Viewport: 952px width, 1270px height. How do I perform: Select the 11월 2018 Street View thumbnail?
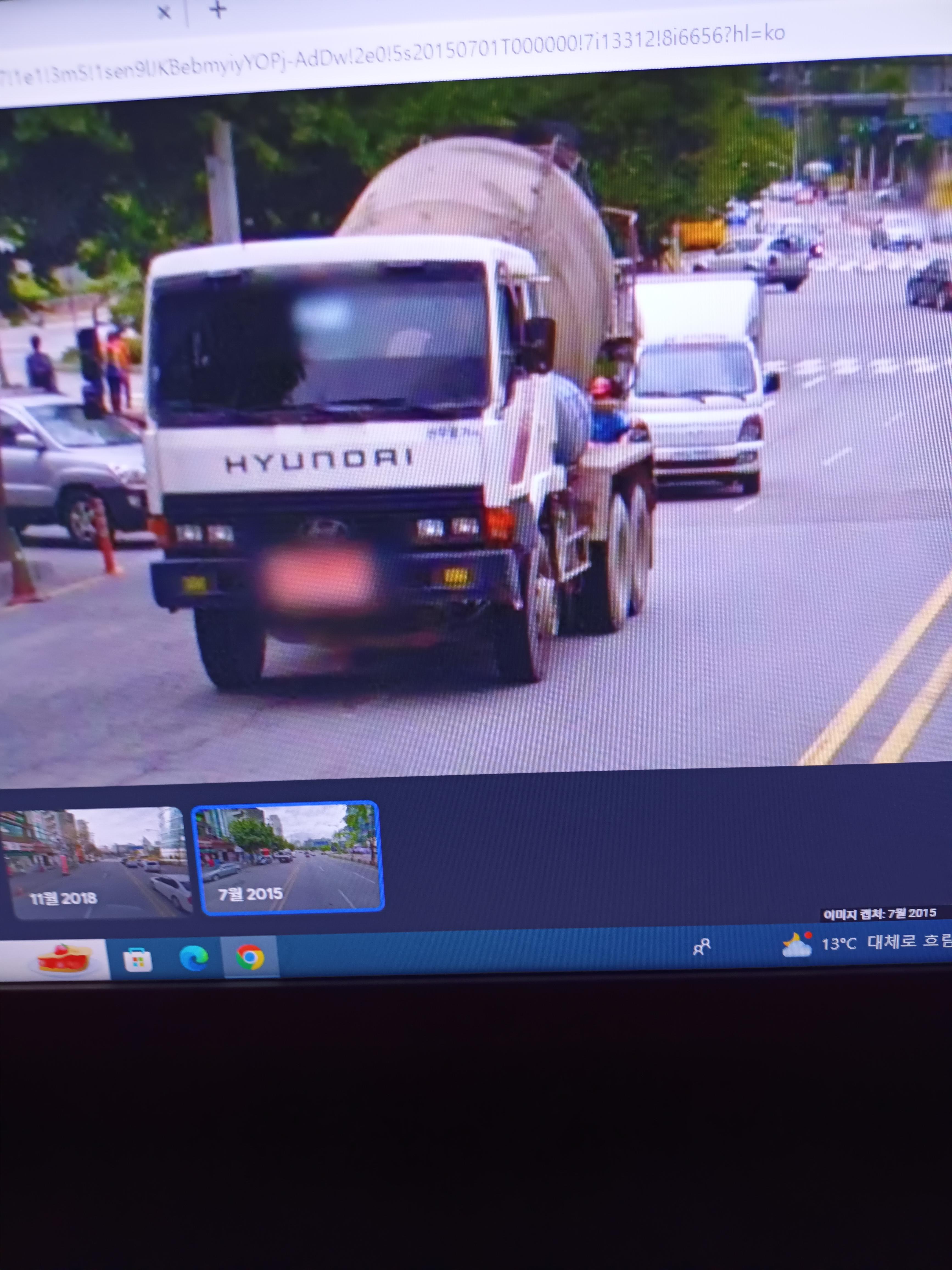[x=96, y=862]
